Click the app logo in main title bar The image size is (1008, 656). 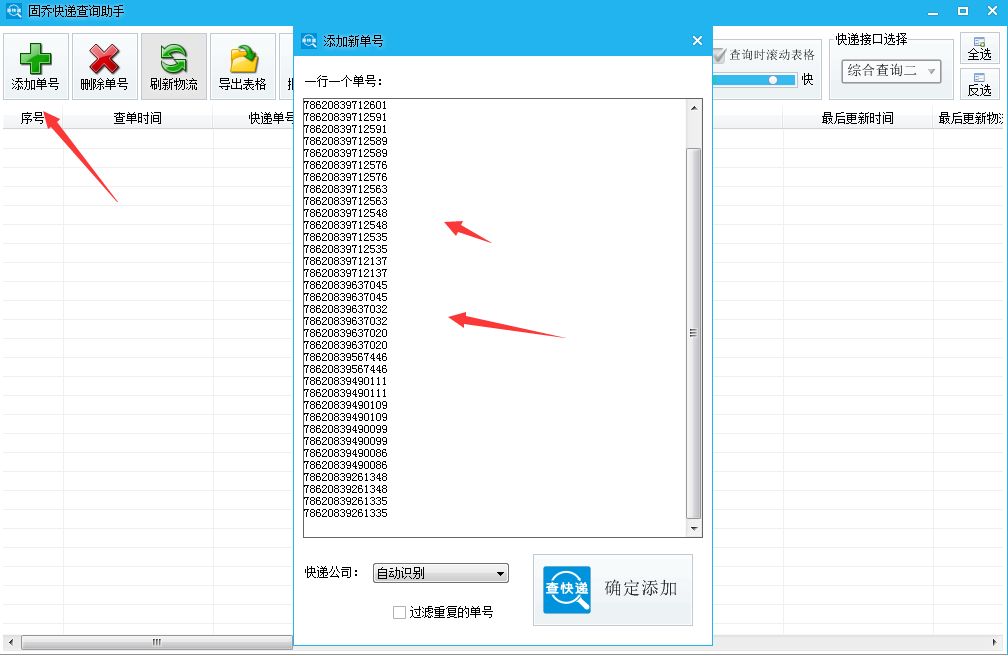(x=14, y=10)
